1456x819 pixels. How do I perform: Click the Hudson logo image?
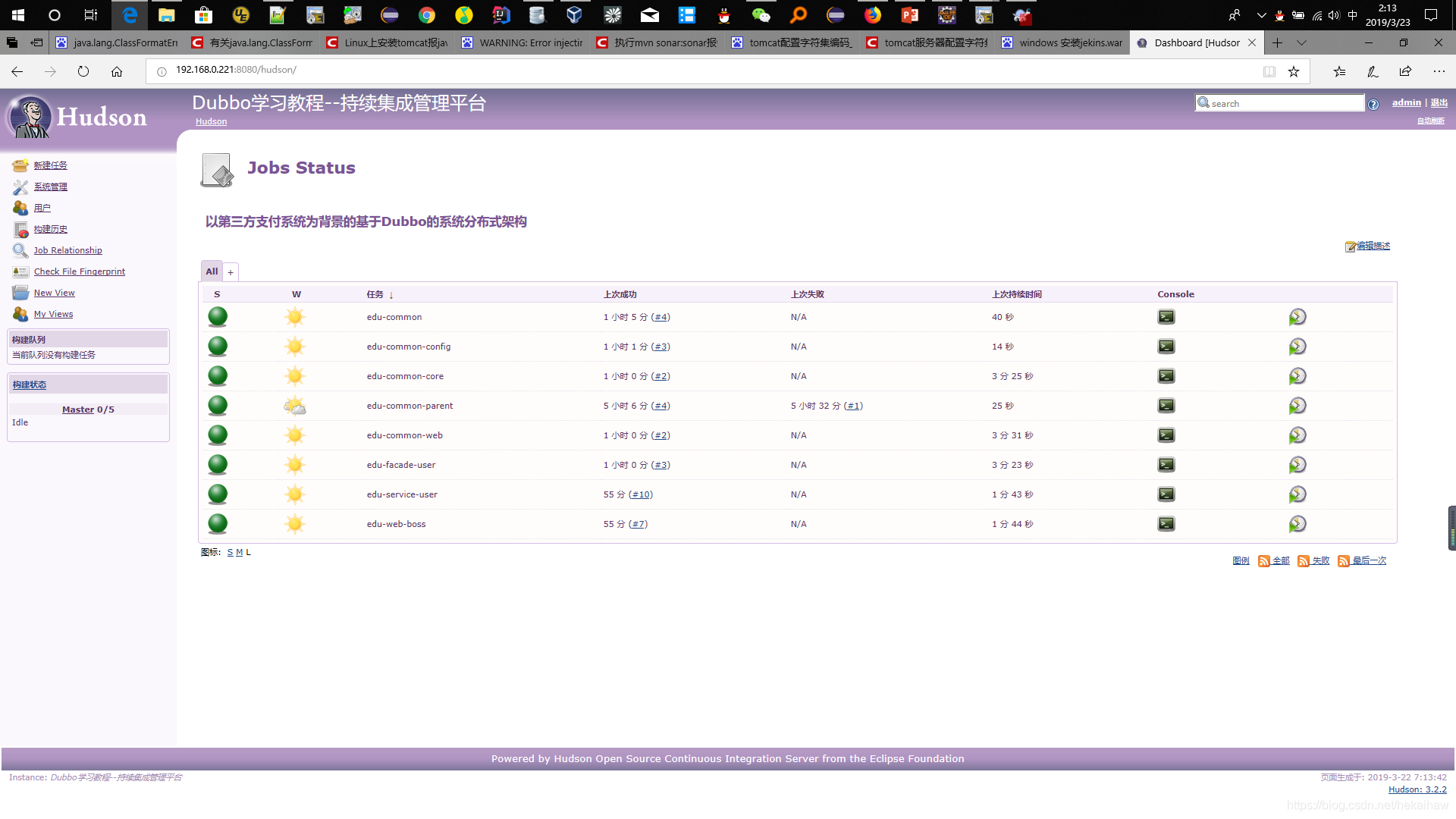pyautogui.click(x=77, y=117)
